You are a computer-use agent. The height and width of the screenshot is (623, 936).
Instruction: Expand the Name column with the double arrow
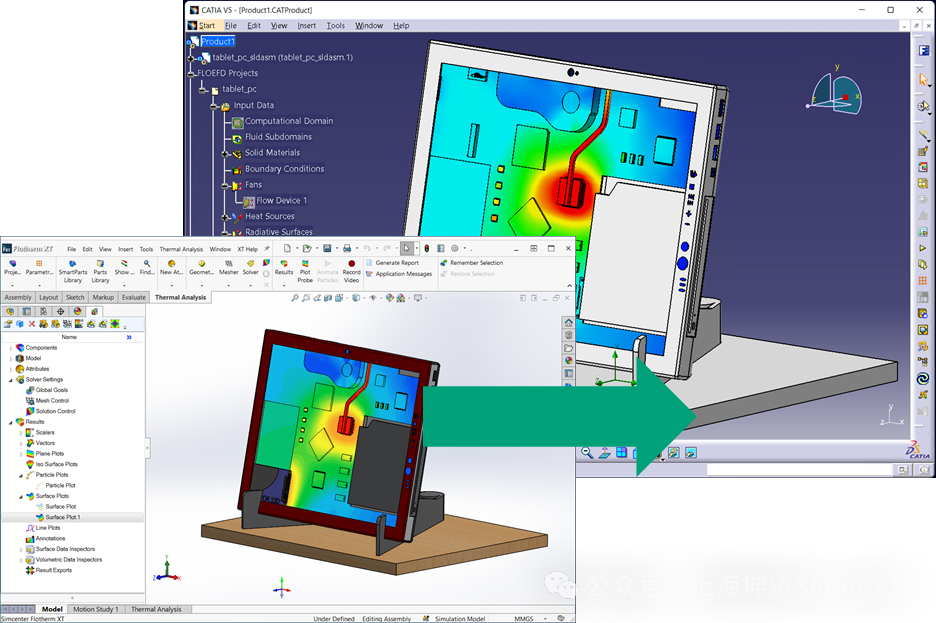point(129,337)
